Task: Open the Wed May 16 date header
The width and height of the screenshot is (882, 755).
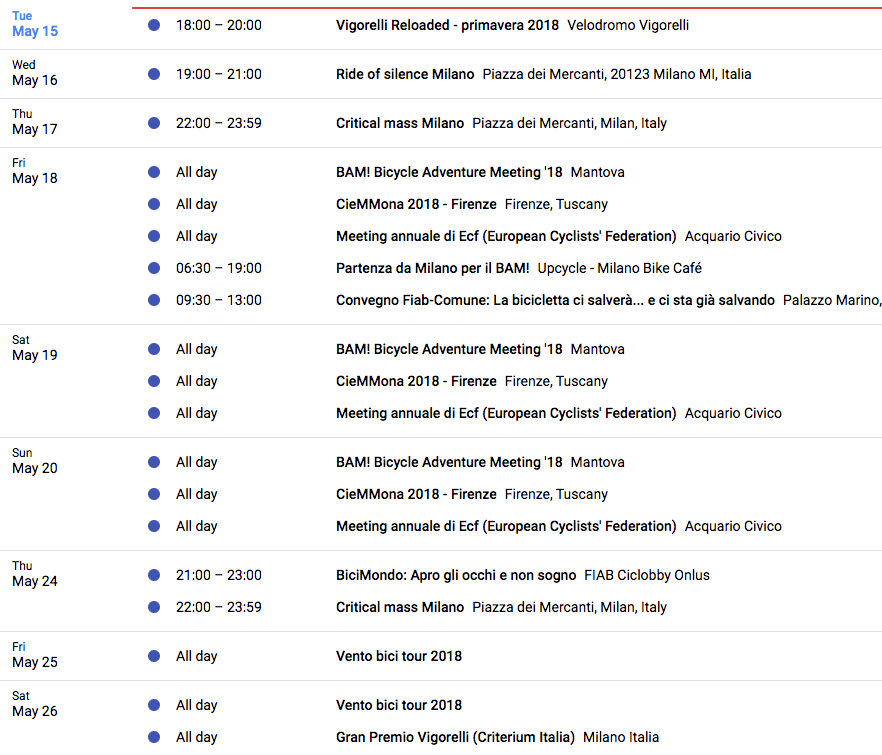Action: click(x=35, y=73)
